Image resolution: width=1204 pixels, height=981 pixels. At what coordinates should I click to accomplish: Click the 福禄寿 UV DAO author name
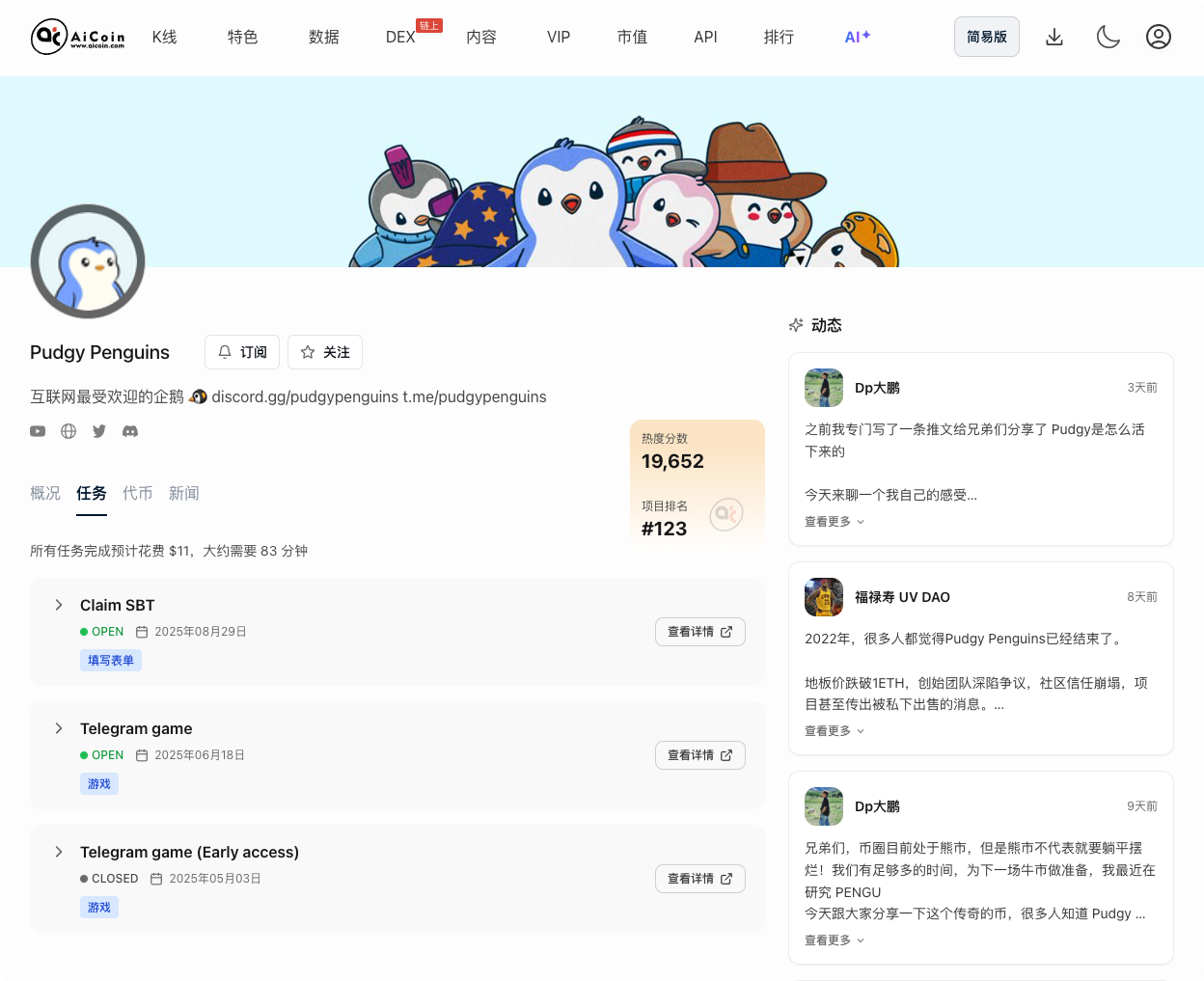click(x=903, y=597)
